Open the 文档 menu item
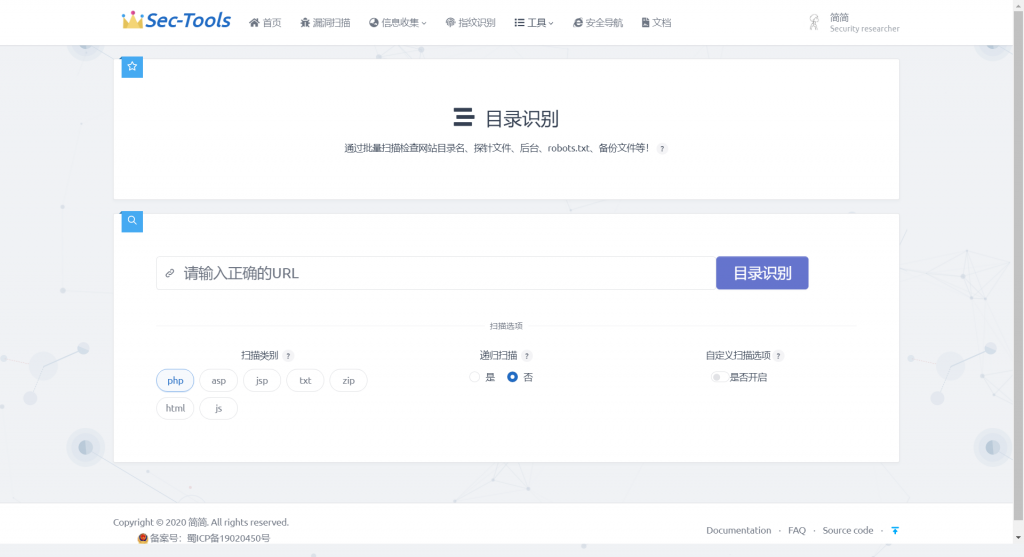 [656, 23]
